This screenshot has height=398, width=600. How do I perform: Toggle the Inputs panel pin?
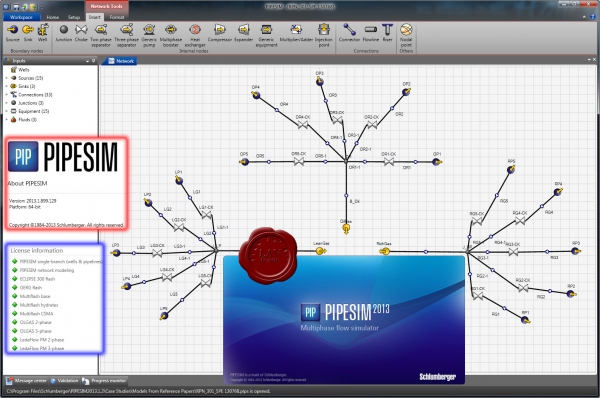tap(93, 61)
